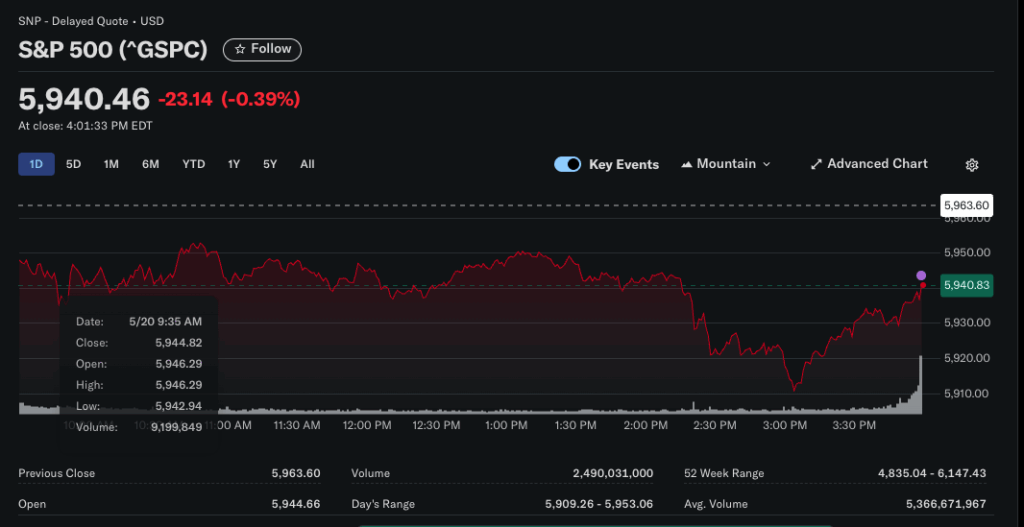Select the All time range tab

307,165
